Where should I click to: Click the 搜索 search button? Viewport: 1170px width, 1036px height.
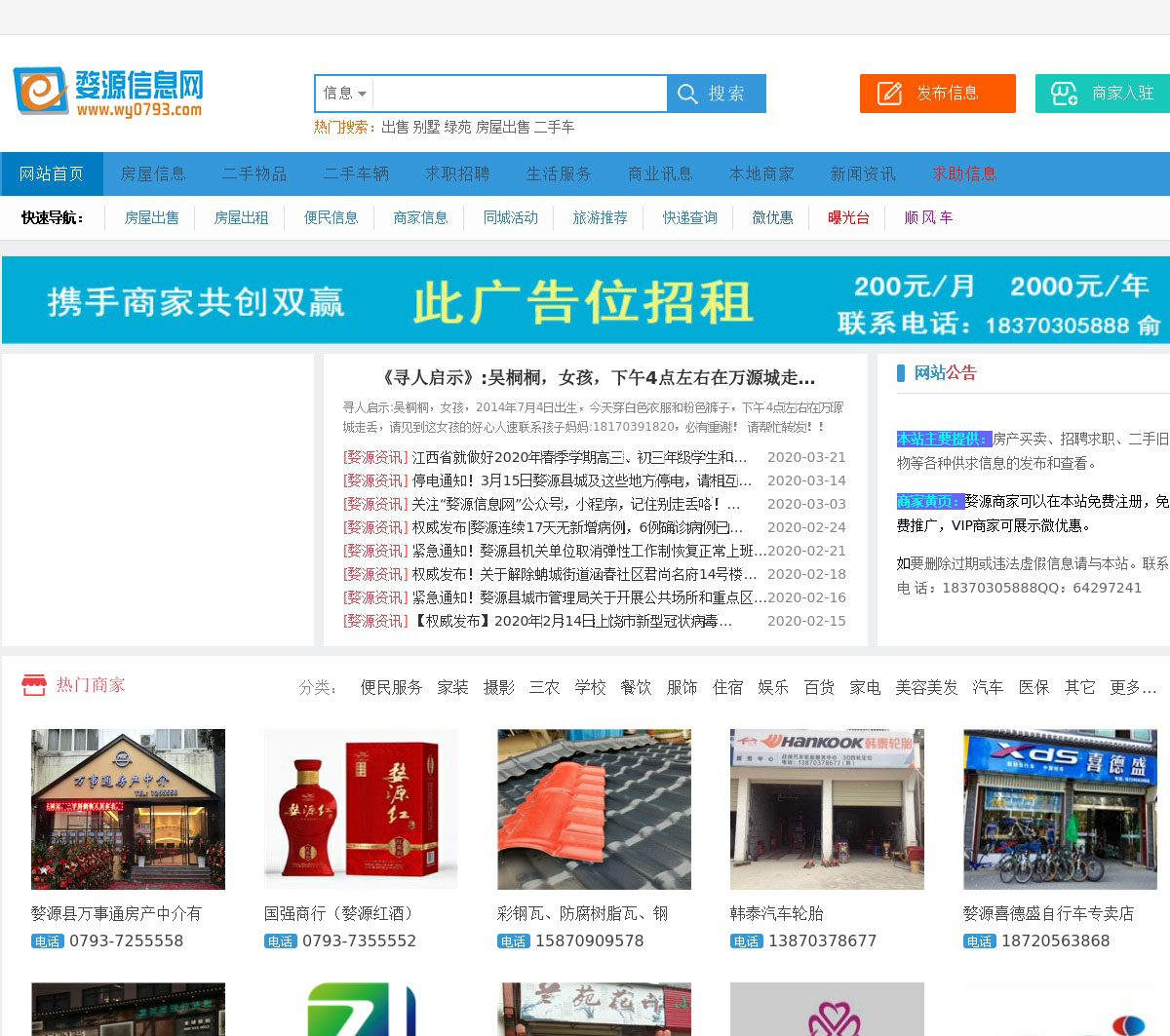pos(717,94)
